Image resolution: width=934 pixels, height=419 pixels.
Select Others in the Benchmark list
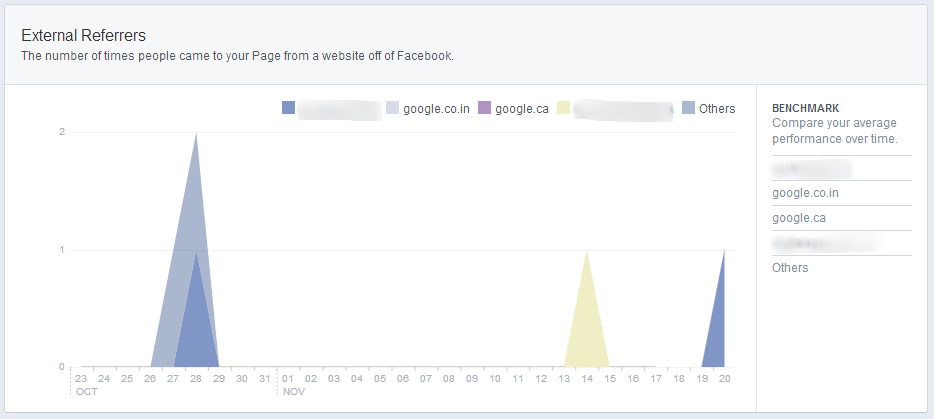click(x=790, y=268)
